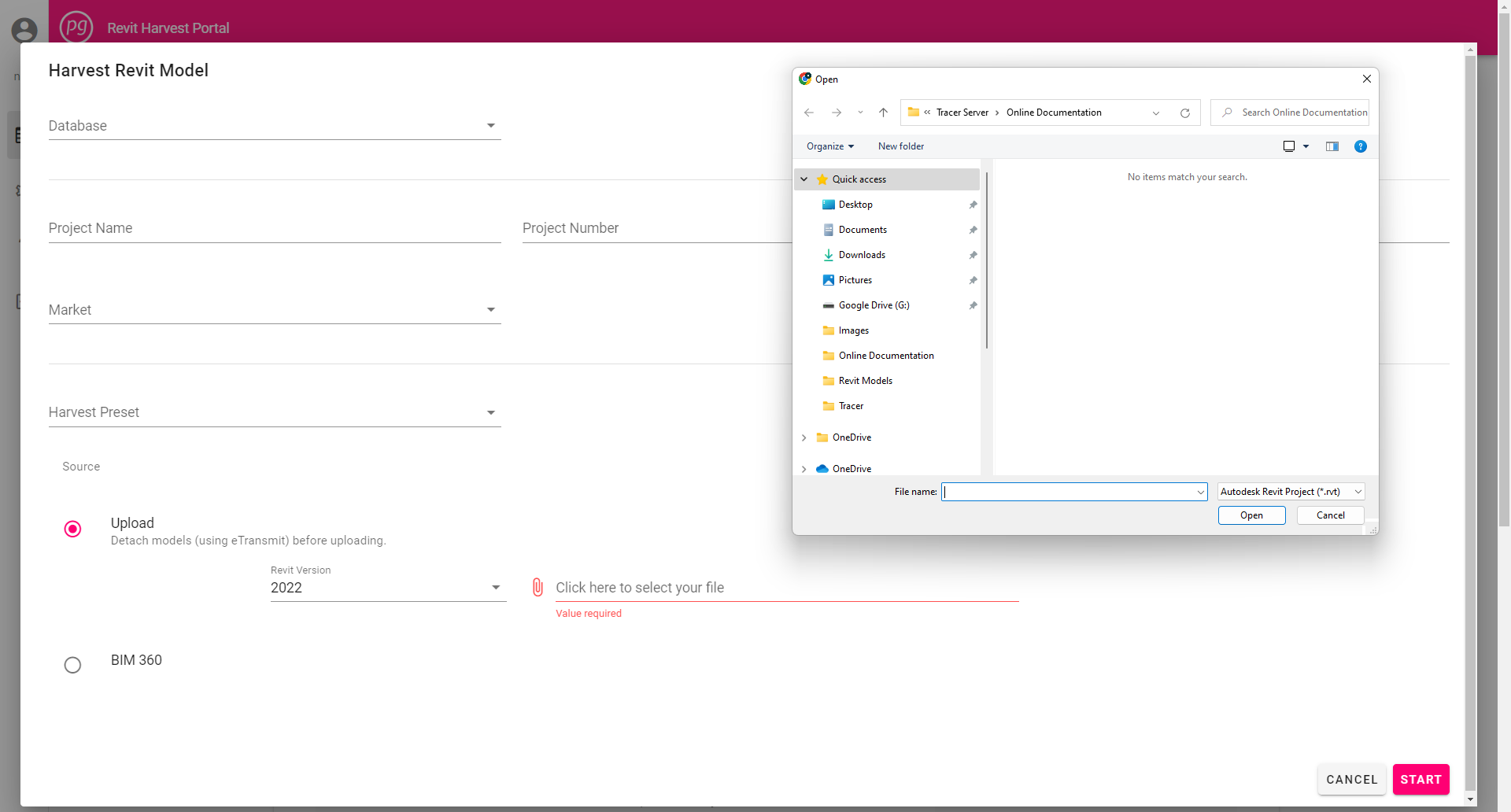
Task: Click the Help question mark icon
Action: [x=1361, y=146]
